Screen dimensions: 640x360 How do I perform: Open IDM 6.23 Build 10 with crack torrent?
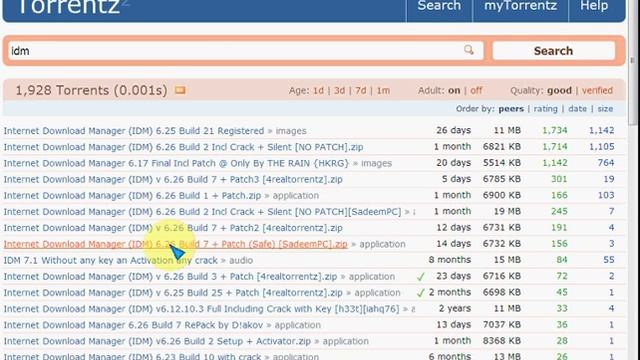132,356
